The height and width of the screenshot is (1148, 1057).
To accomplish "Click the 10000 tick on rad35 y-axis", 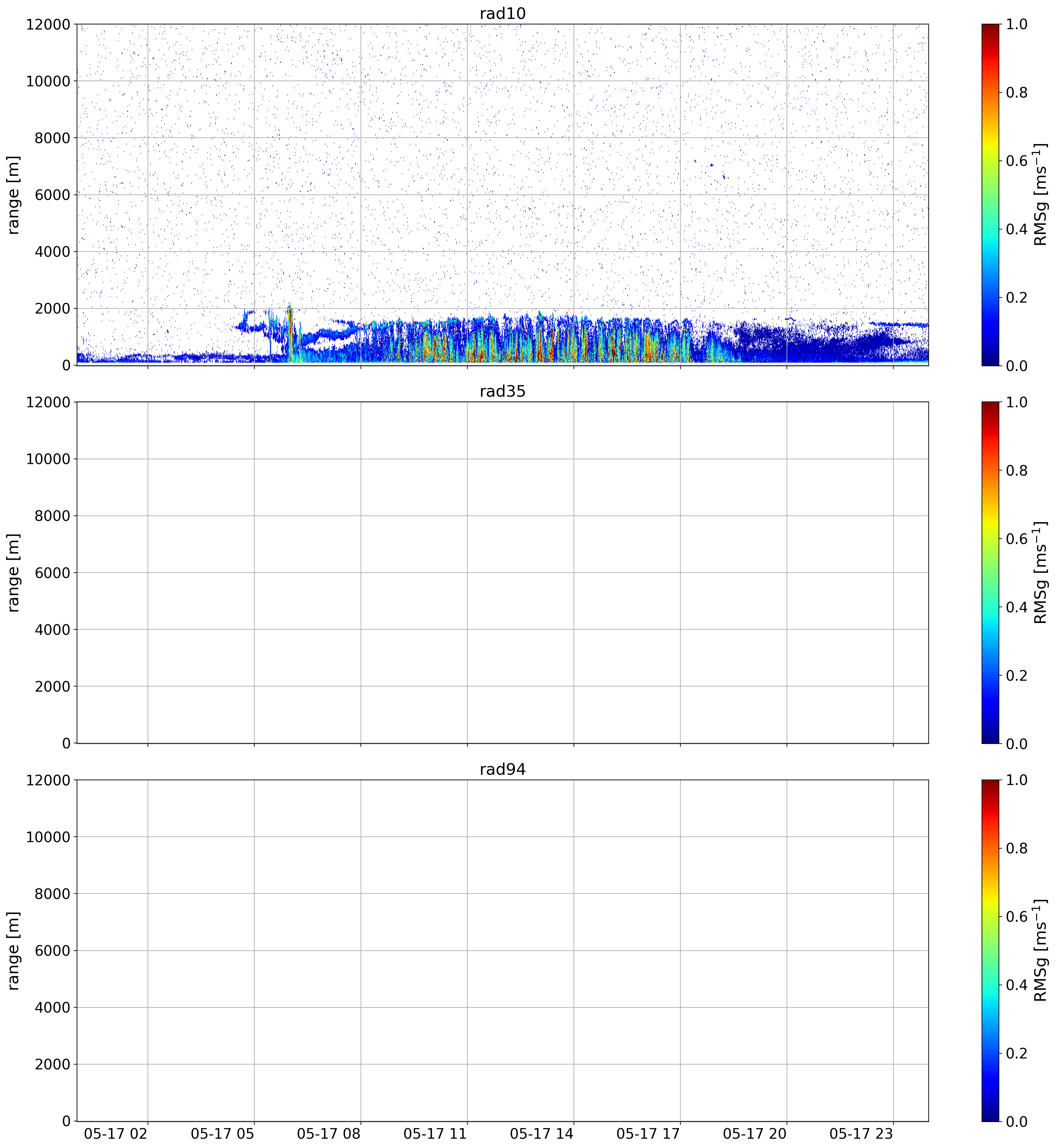I will click(x=48, y=459).
